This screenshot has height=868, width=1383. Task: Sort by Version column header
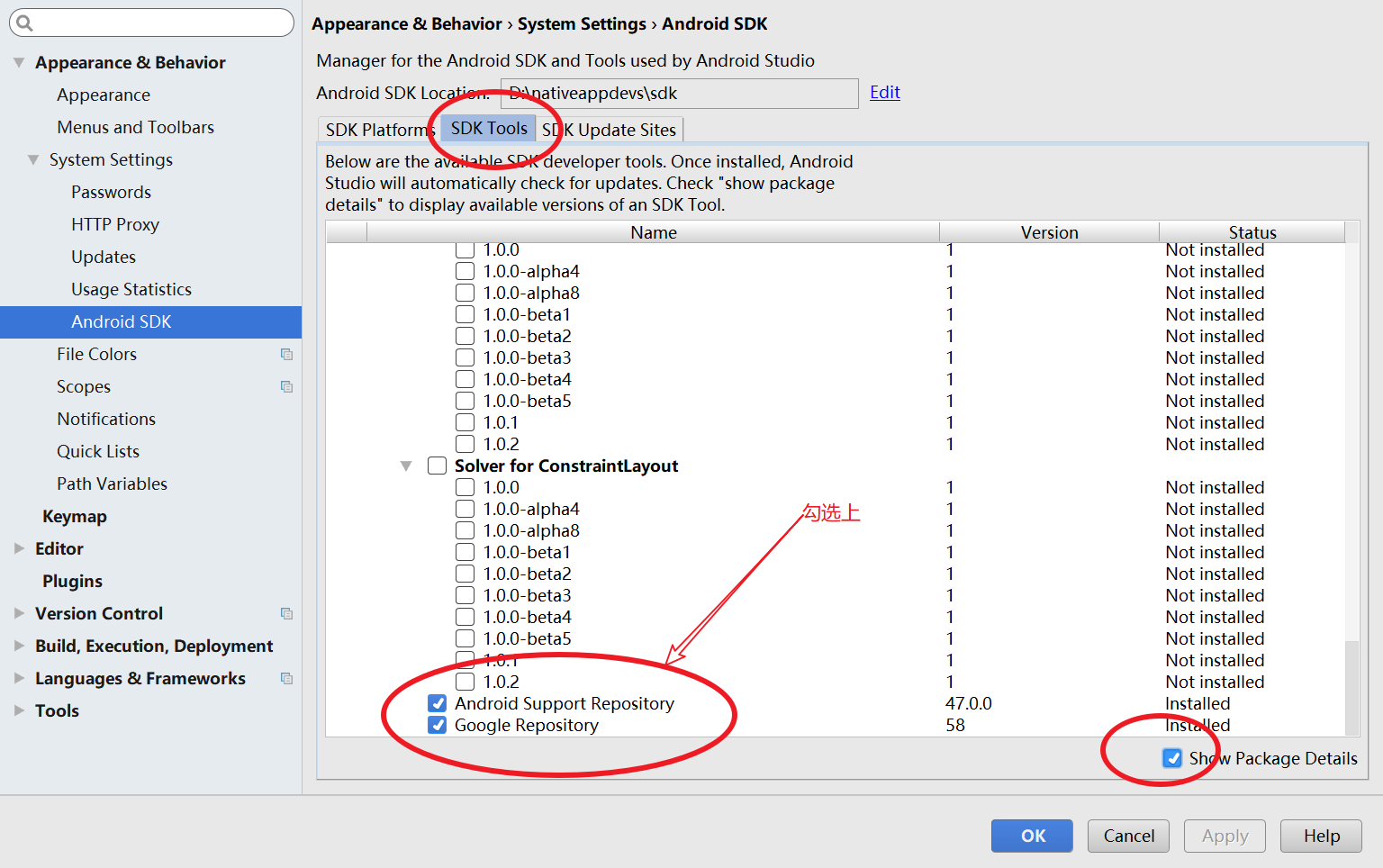(1049, 232)
